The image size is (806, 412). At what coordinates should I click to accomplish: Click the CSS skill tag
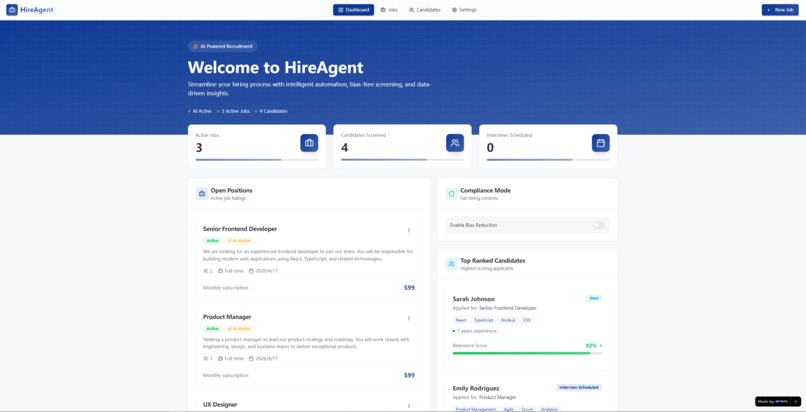(x=527, y=320)
